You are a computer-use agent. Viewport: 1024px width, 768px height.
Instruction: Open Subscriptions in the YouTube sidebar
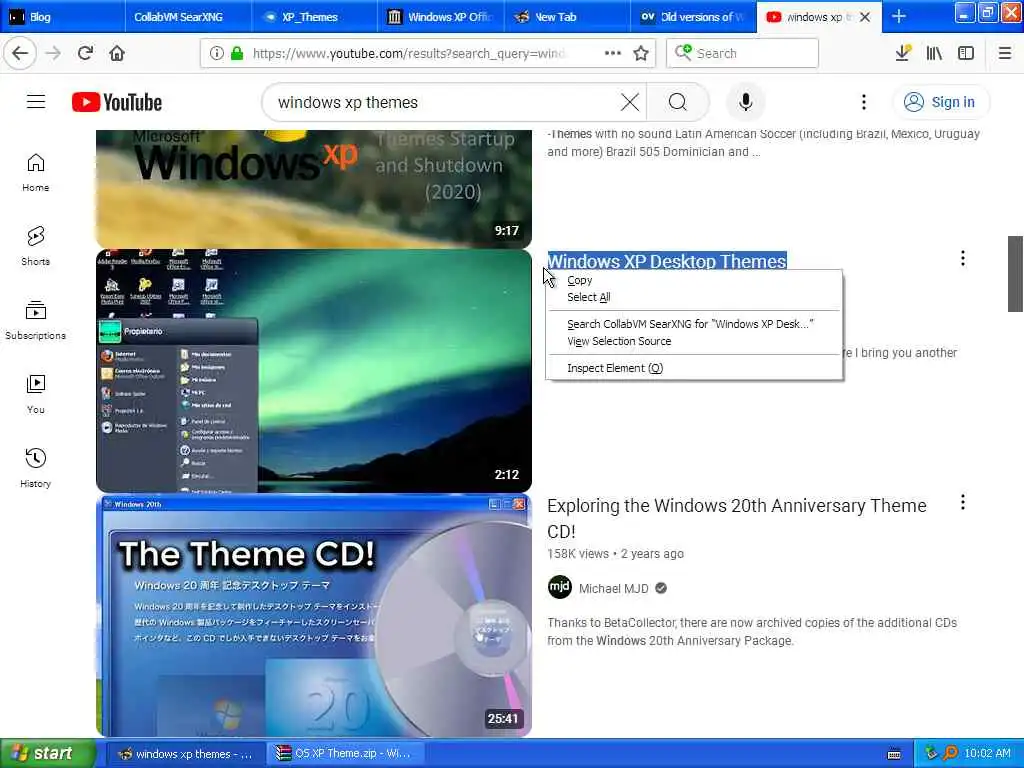(36, 320)
